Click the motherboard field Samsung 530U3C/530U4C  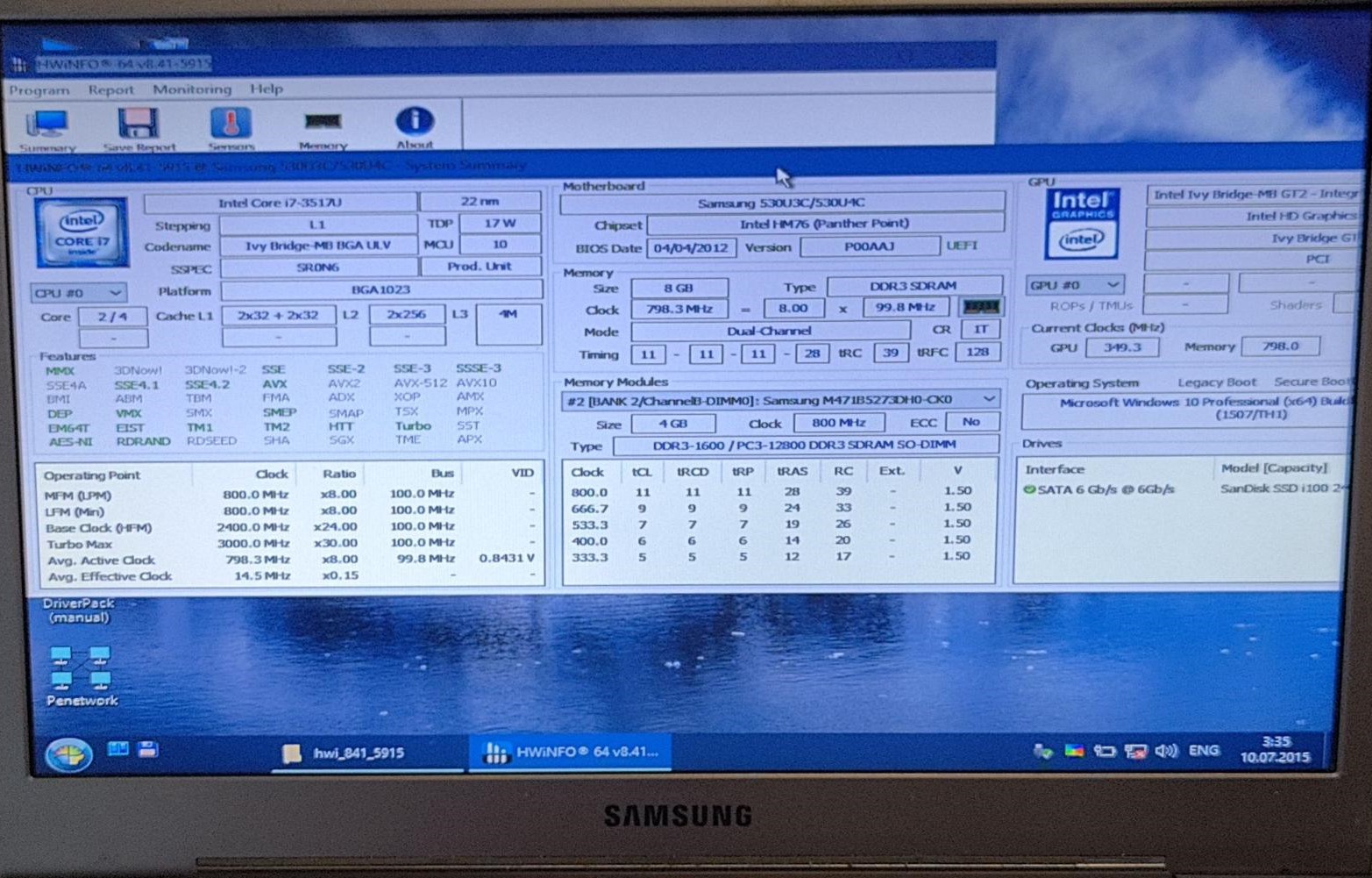(x=781, y=203)
